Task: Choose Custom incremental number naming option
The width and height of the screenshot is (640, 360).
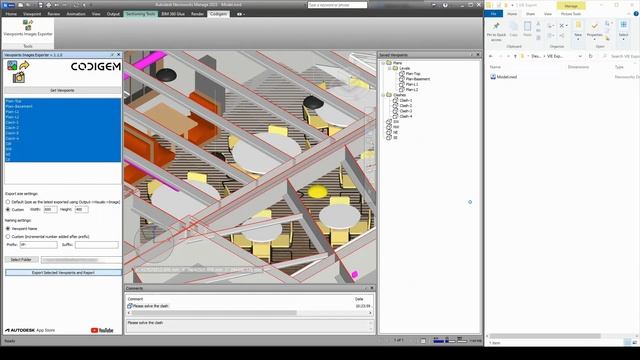Action: 8,236
